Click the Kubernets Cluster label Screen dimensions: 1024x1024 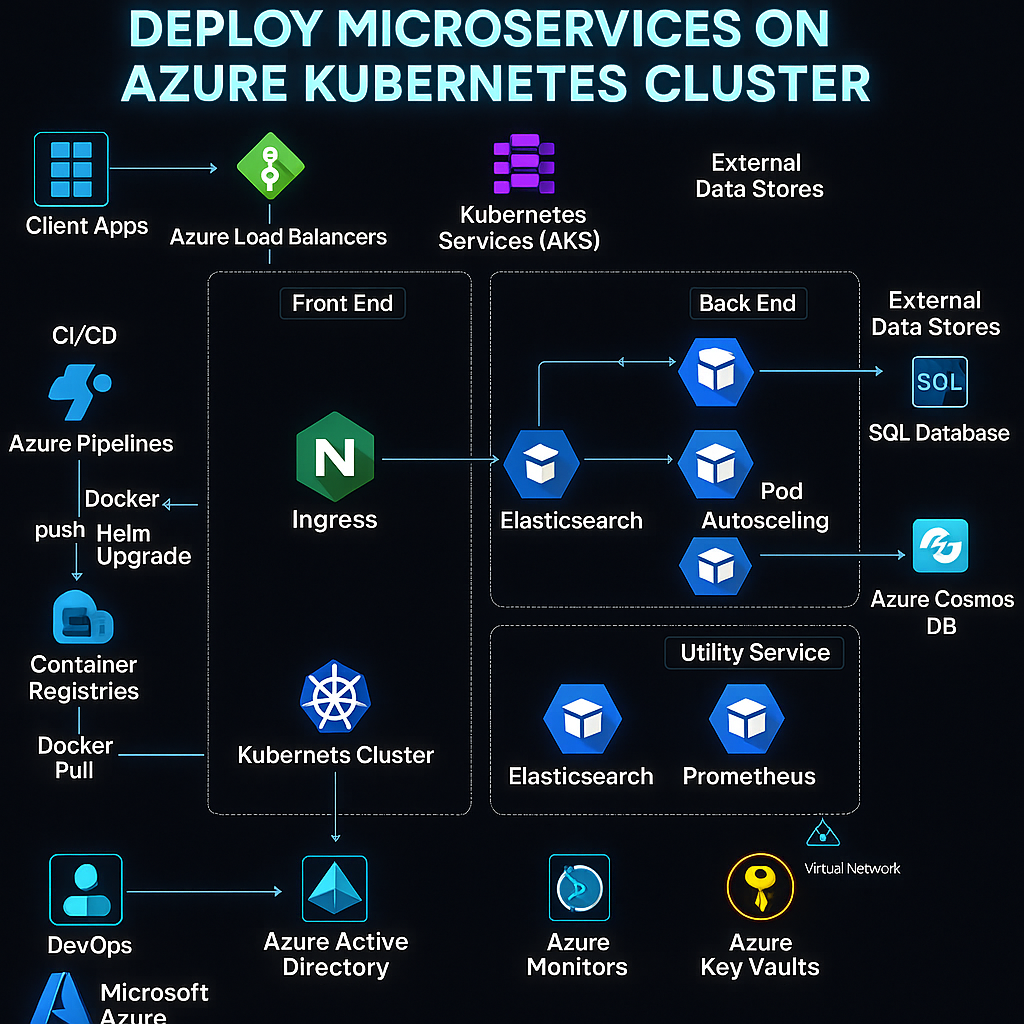coord(336,754)
